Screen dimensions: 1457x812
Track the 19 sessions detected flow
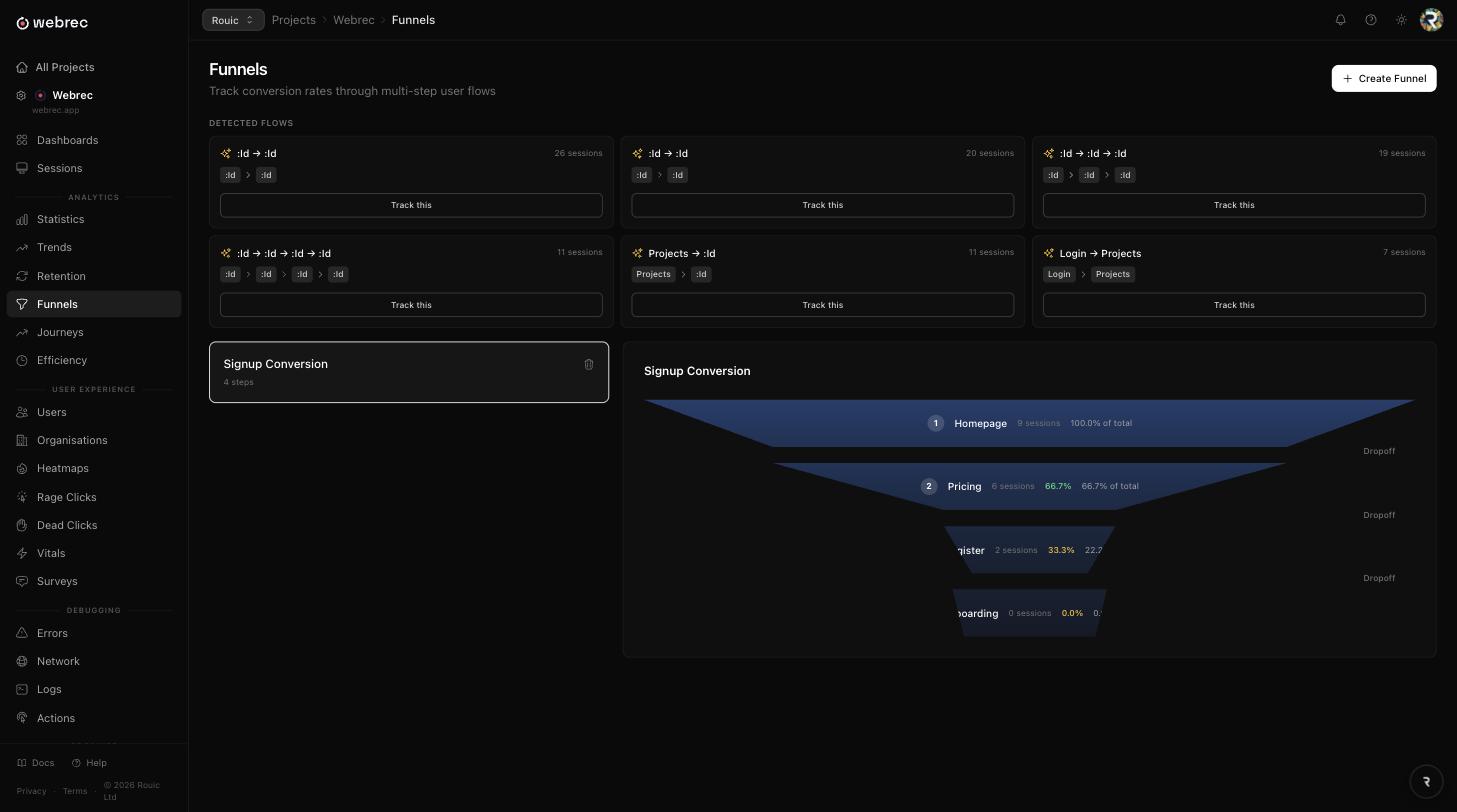tap(1234, 205)
